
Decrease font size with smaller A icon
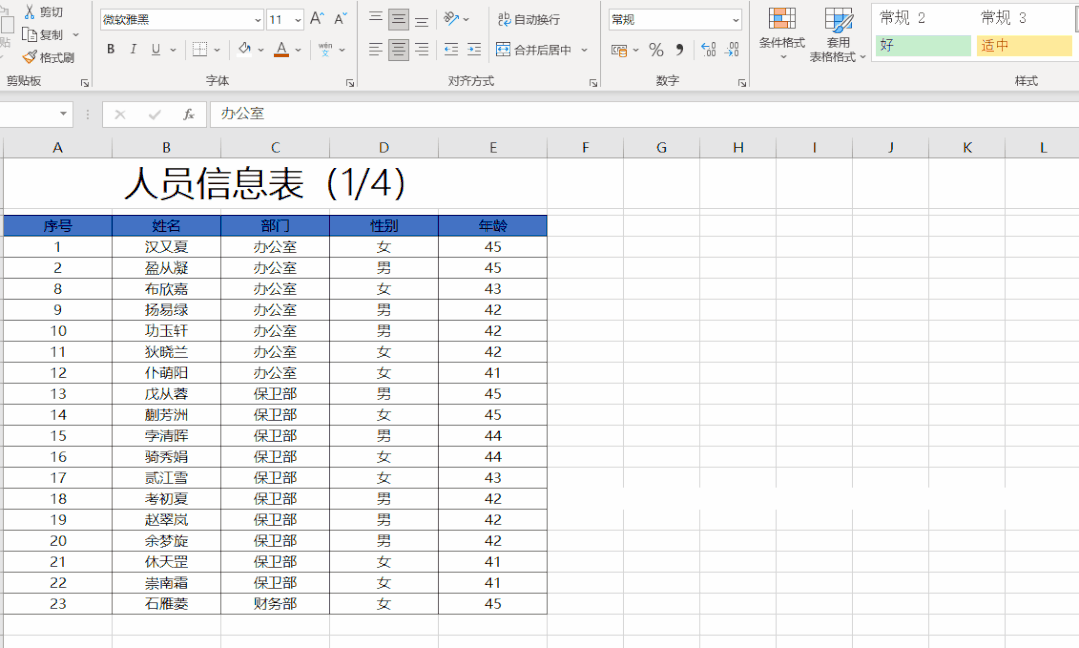(x=340, y=19)
